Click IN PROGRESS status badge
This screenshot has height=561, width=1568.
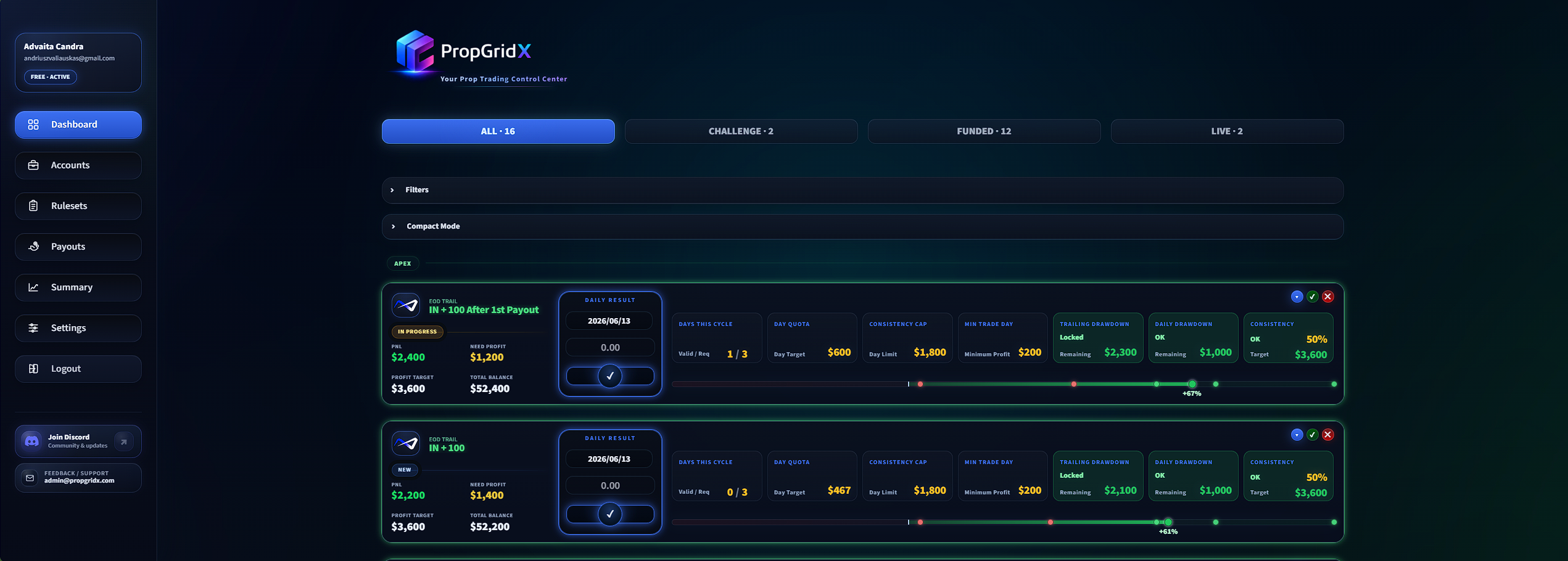pos(417,332)
